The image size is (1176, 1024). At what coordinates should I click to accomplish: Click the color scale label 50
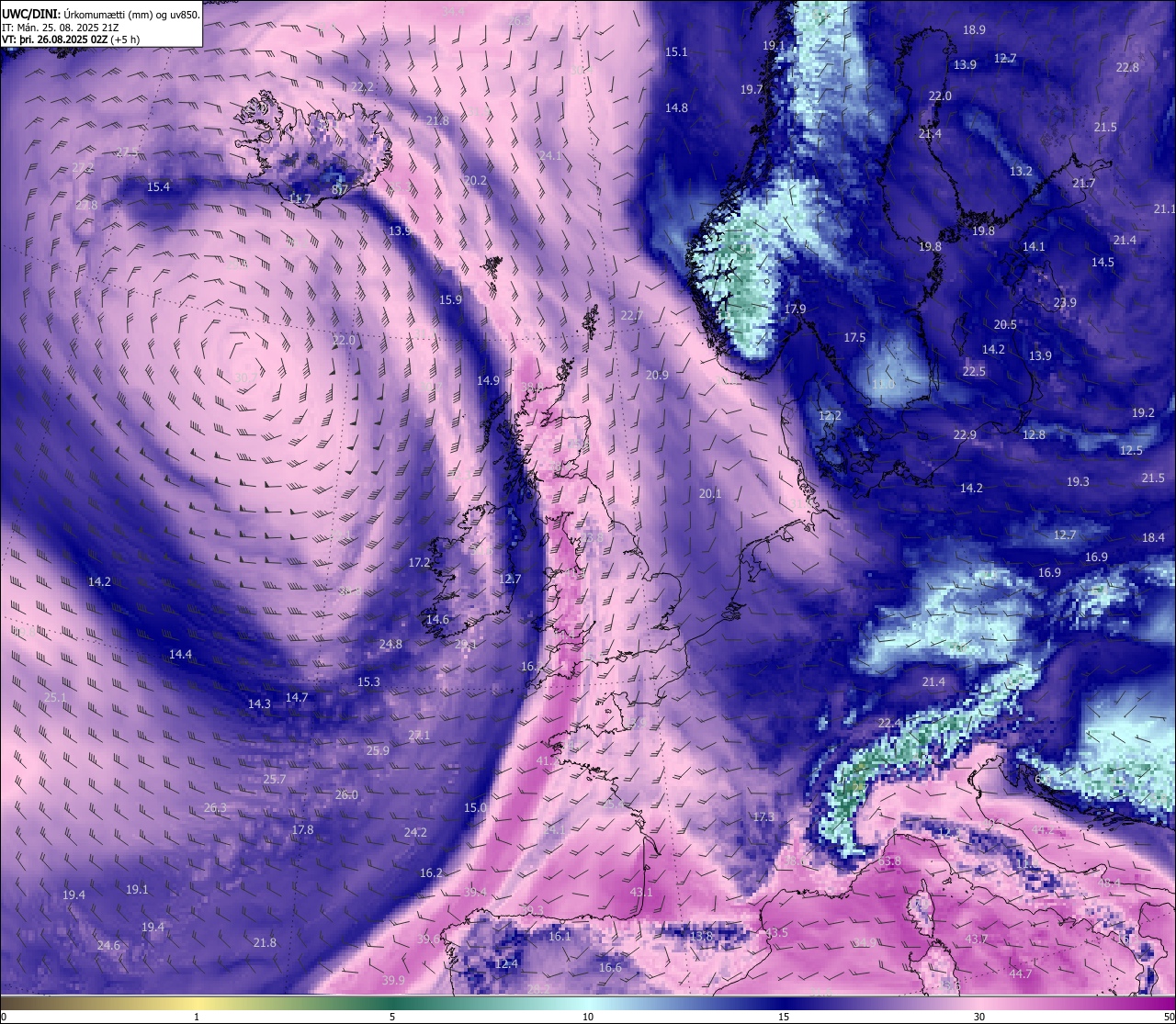point(1168,1017)
